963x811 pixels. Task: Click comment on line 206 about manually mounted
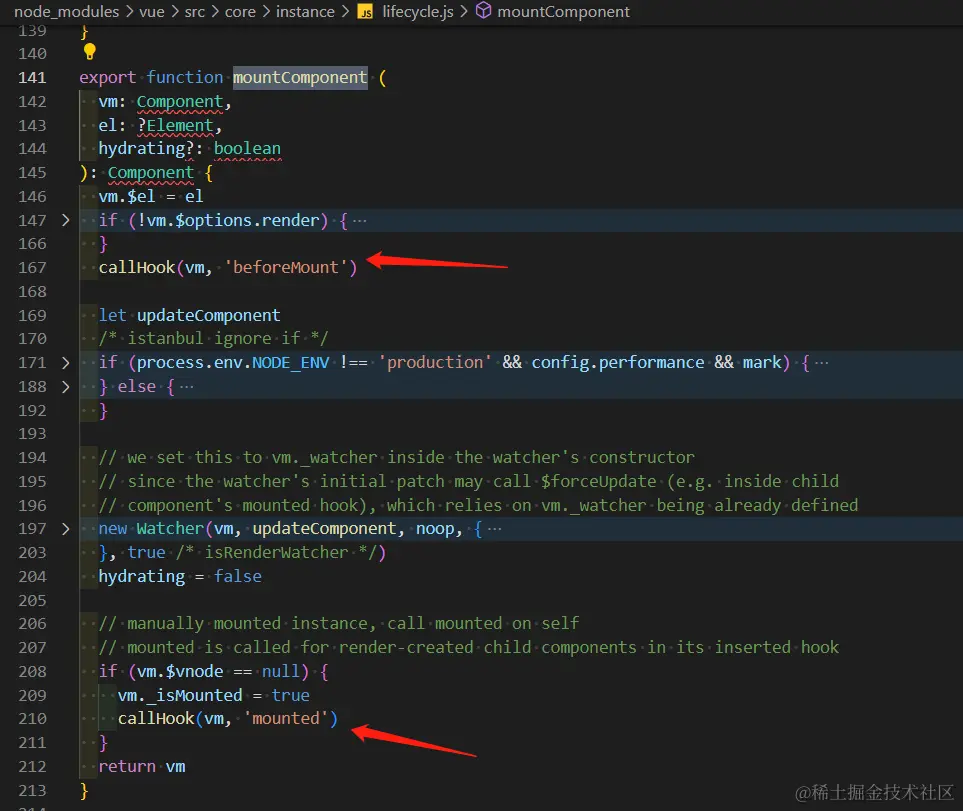(x=338, y=624)
